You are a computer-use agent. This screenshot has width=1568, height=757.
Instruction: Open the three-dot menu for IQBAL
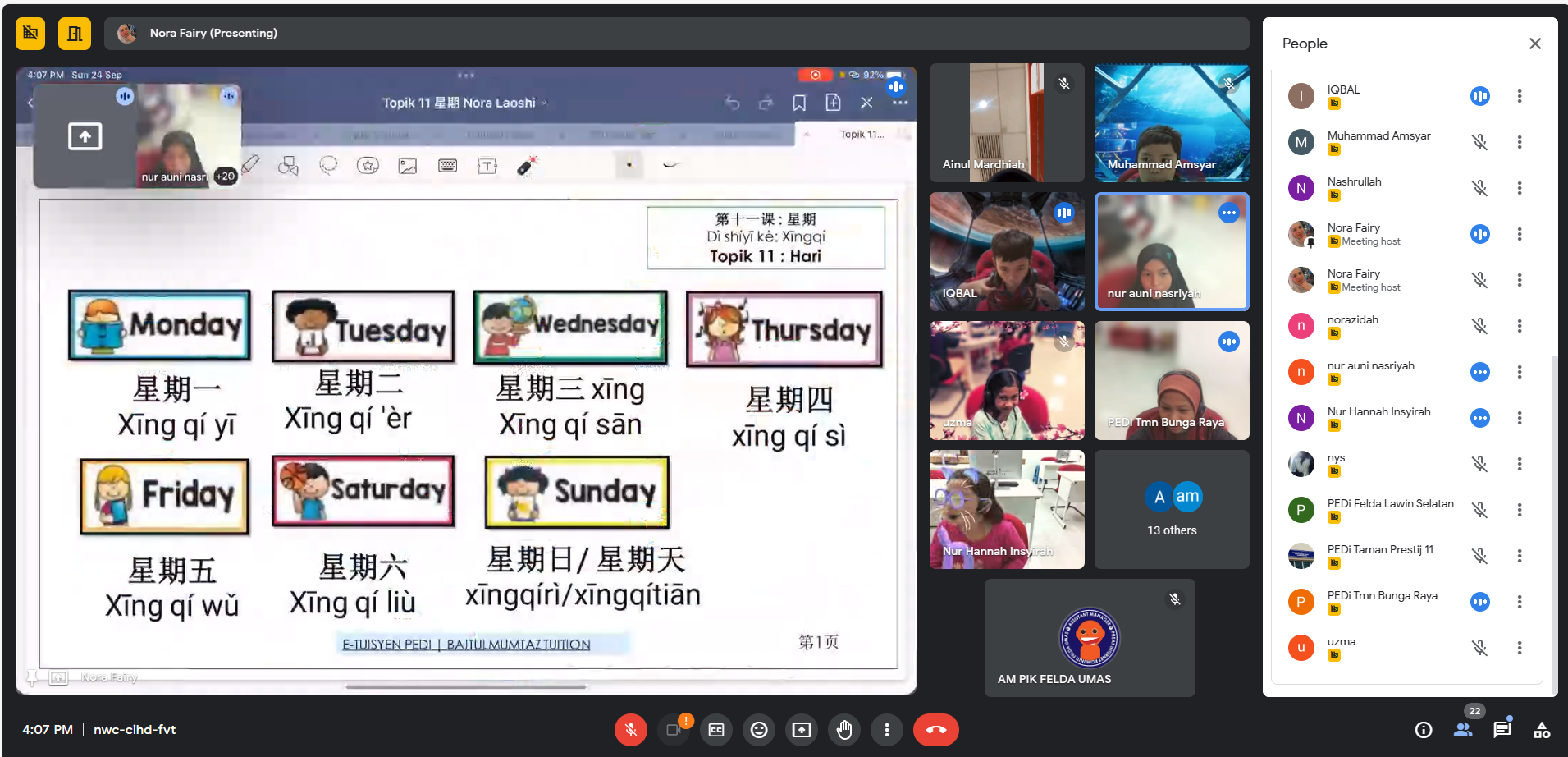coord(1520,96)
